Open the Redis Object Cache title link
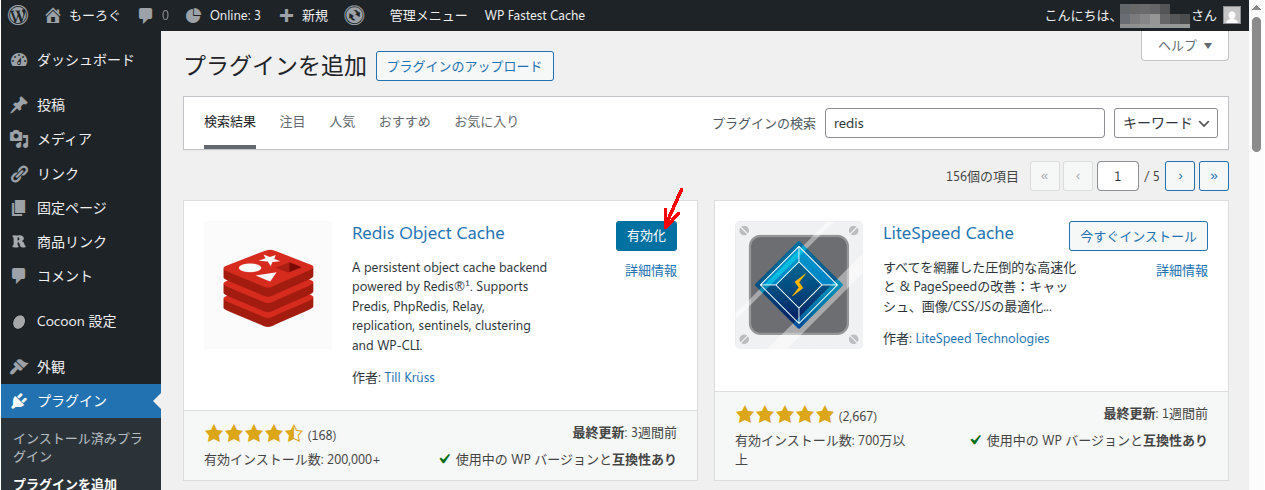The image size is (1265, 490). click(428, 233)
